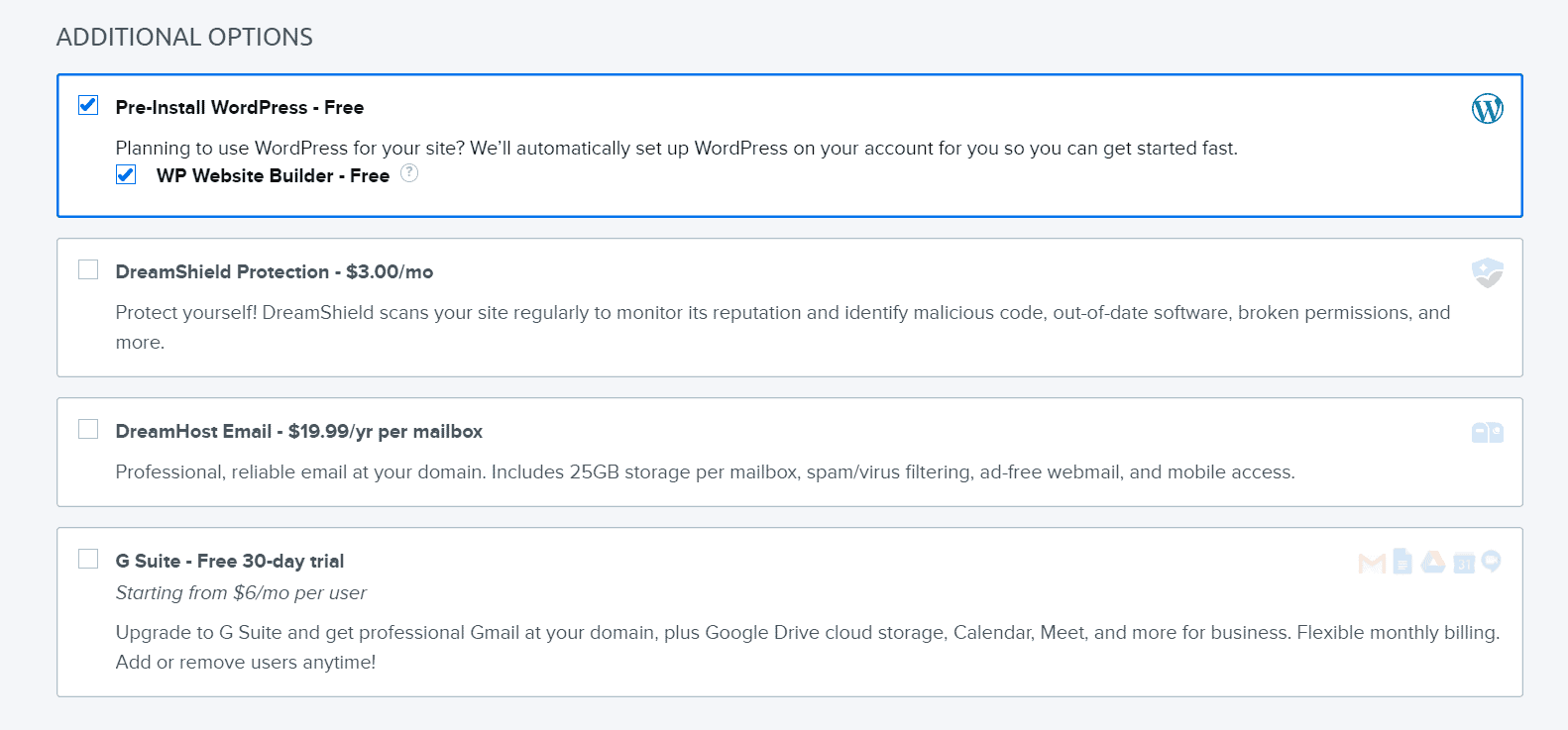This screenshot has width=1568, height=730.
Task: Click the Google Calendar icon in G Suite row
Action: 1464,564
